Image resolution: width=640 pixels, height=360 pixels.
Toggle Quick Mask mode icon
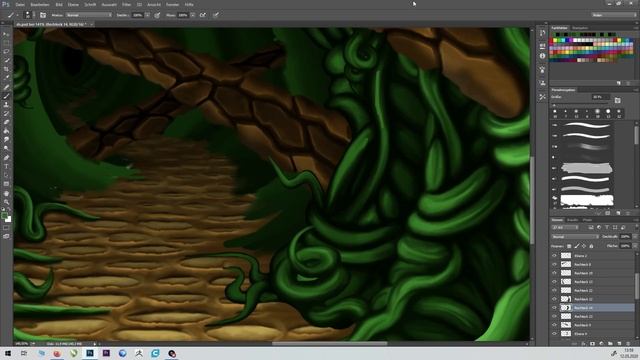point(6,228)
